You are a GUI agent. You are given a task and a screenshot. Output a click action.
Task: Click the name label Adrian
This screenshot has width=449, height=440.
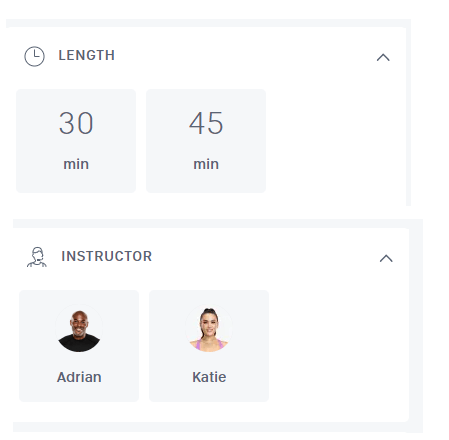pyautogui.click(x=79, y=377)
